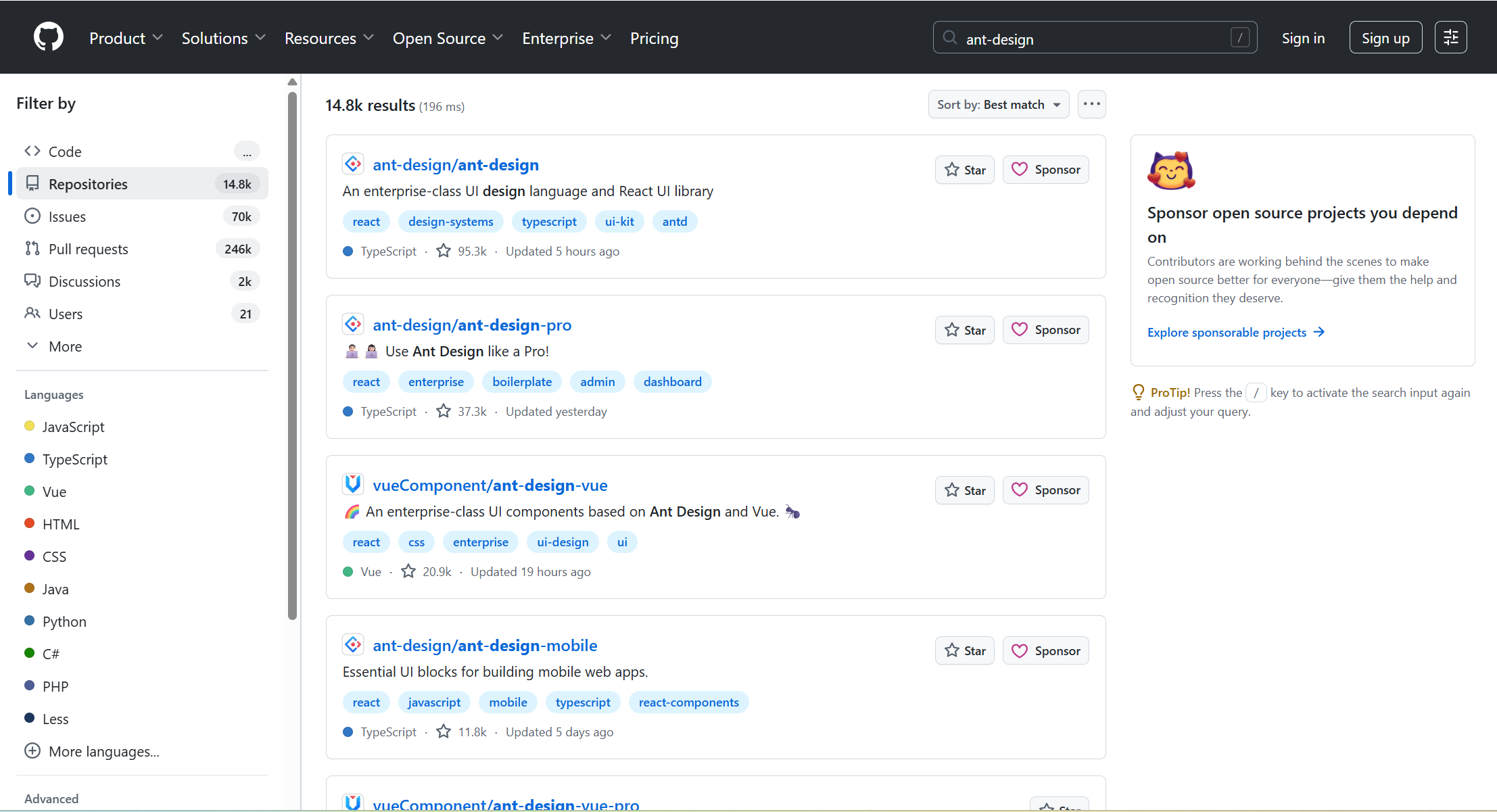Click More languages plus icon
The width and height of the screenshot is (1497, 812).
(32, 750)
